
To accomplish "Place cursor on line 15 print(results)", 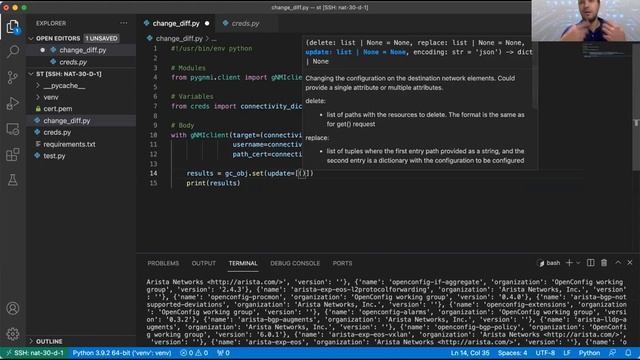I will tap(213, 183).
